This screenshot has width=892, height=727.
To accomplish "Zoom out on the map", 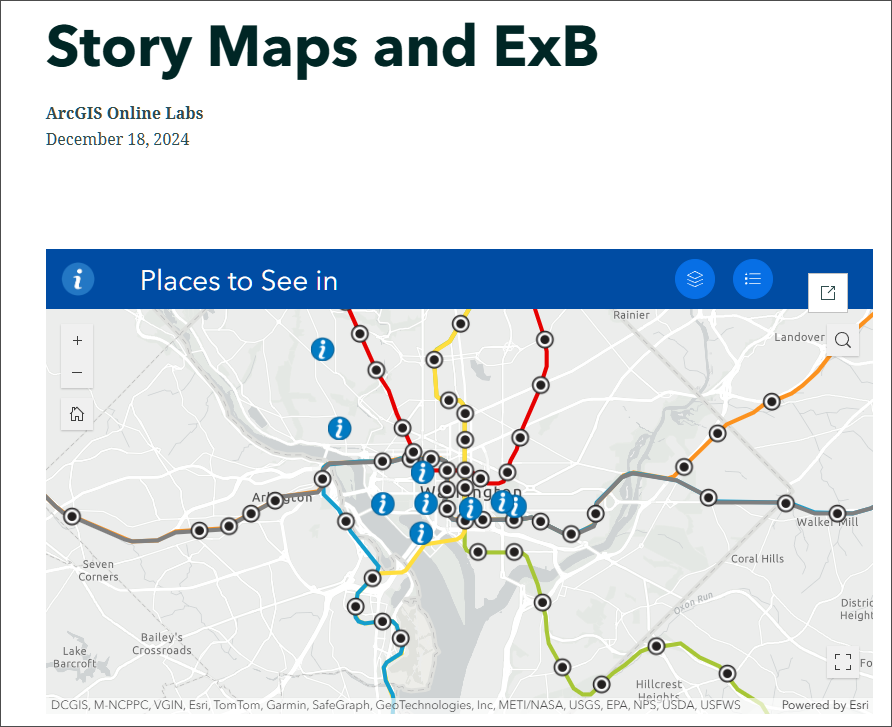I will (x=77, y=372).
